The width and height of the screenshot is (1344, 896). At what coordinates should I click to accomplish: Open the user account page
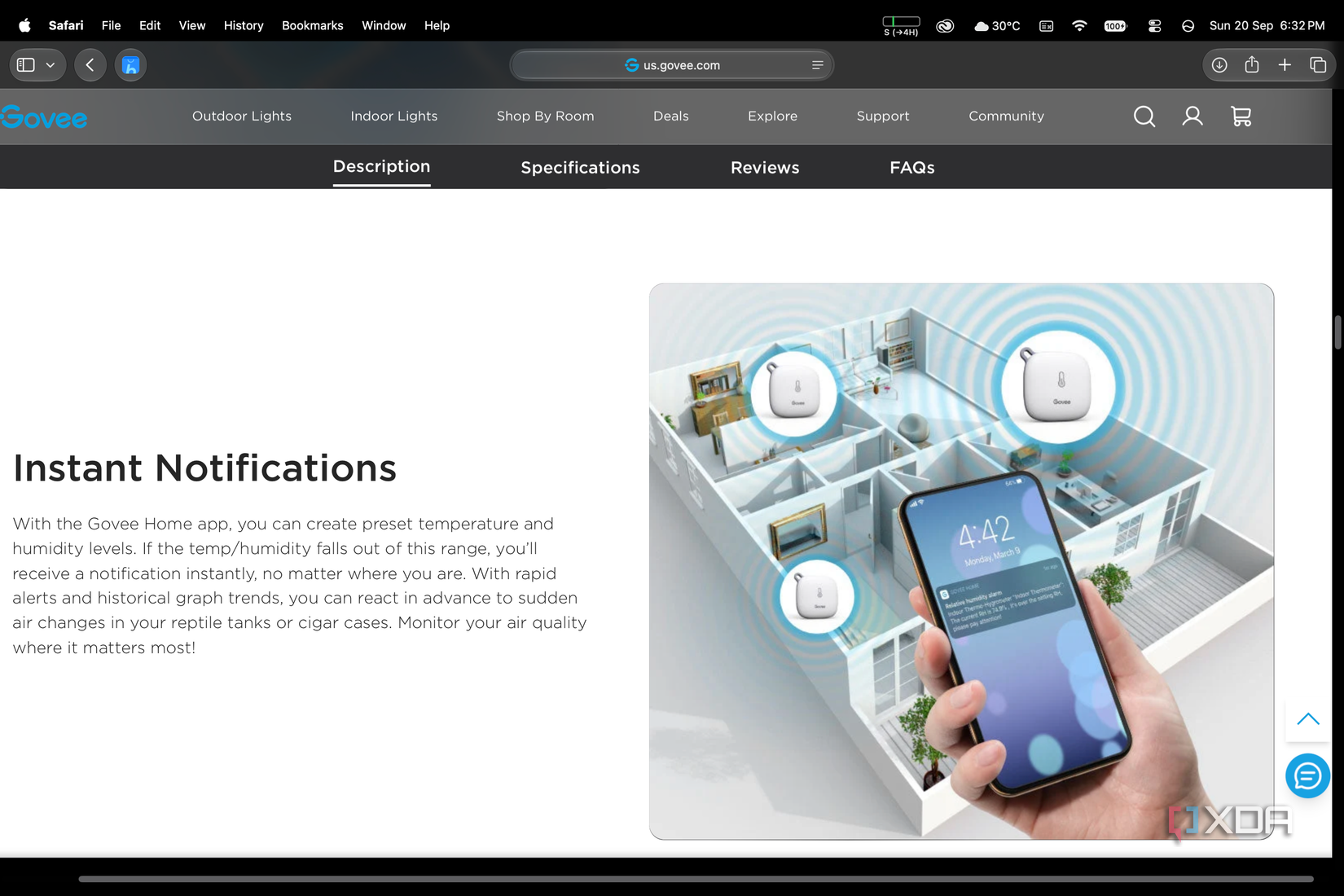(x=1192, y=116)
